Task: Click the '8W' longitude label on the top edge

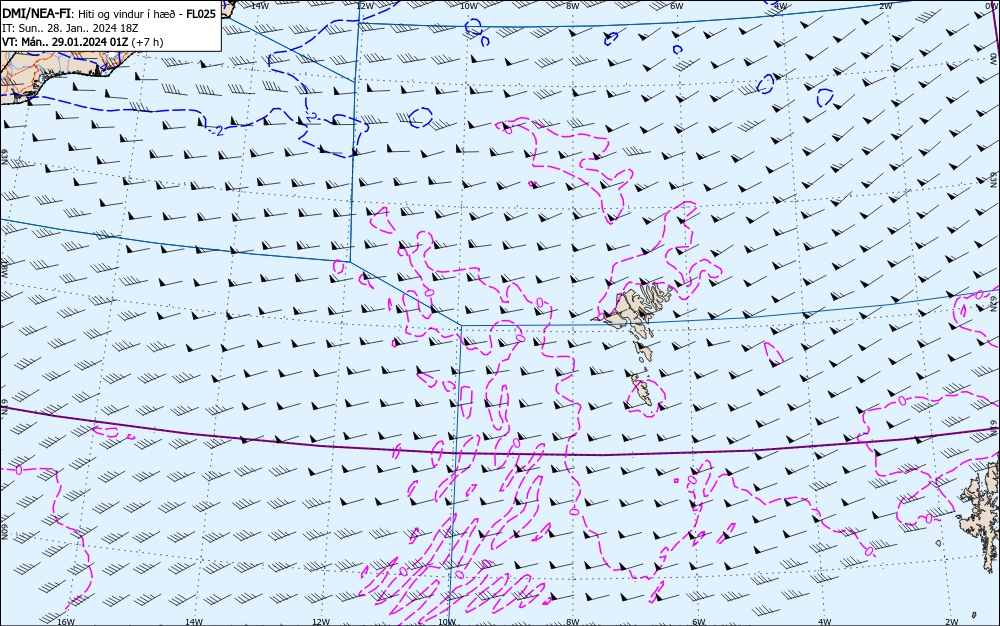Action: [x=573, y=6]
